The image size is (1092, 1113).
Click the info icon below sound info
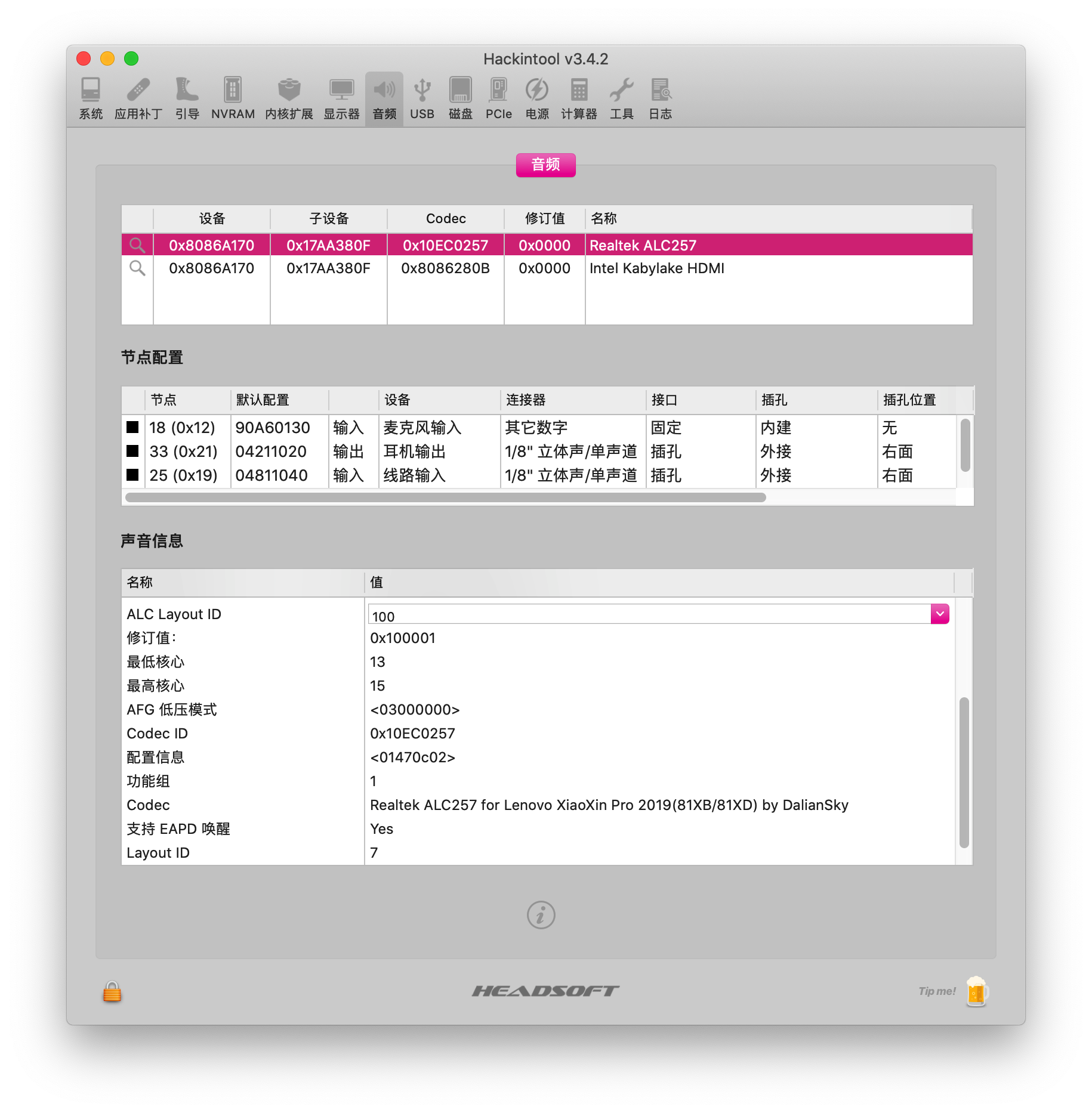(x=541, y=914)
